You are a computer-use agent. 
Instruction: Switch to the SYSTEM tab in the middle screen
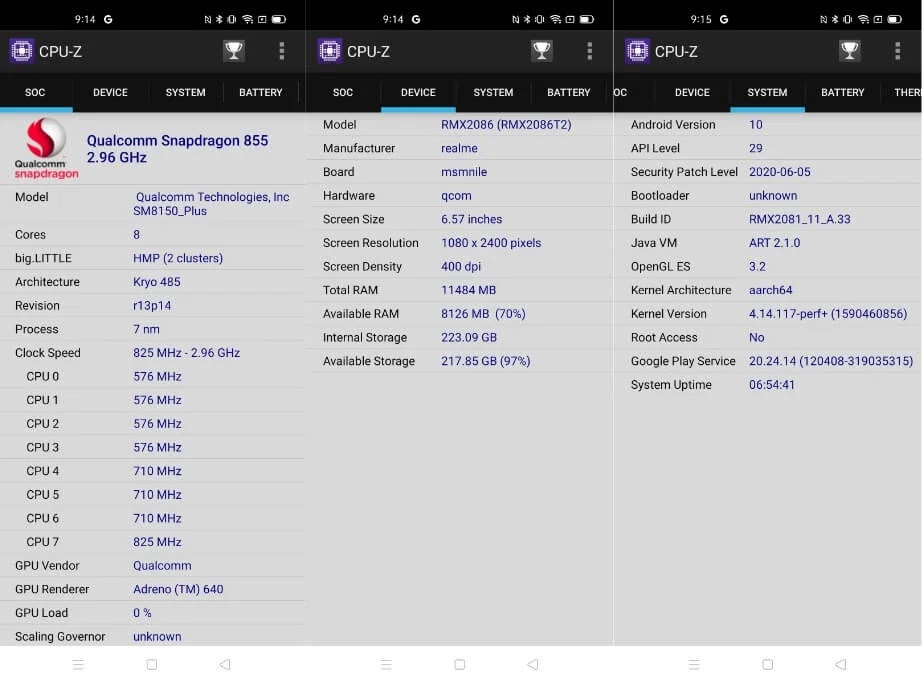(493, 92)
